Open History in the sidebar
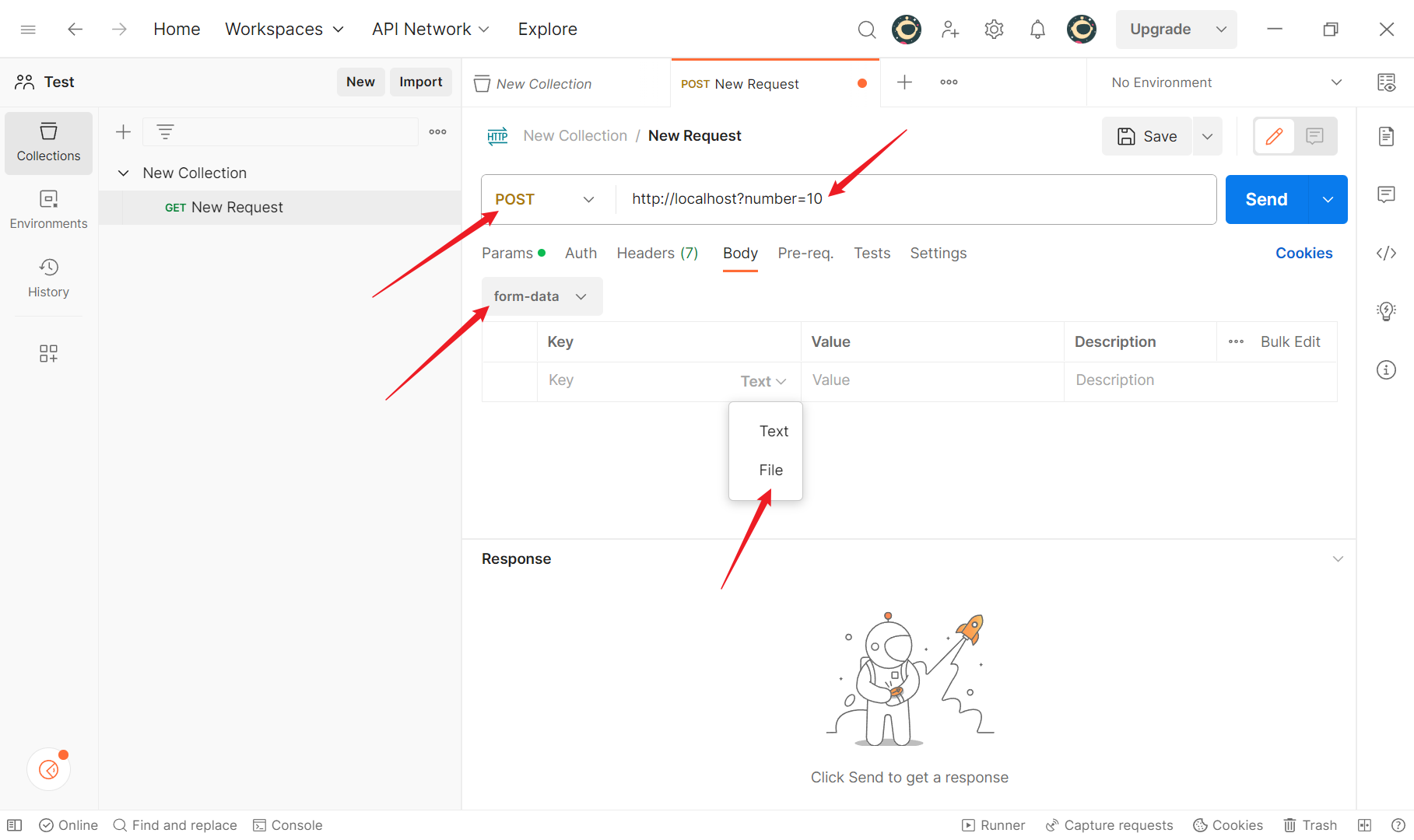Screen dimensions: 1414x840 pyautogui.click(x=48, y=278)
